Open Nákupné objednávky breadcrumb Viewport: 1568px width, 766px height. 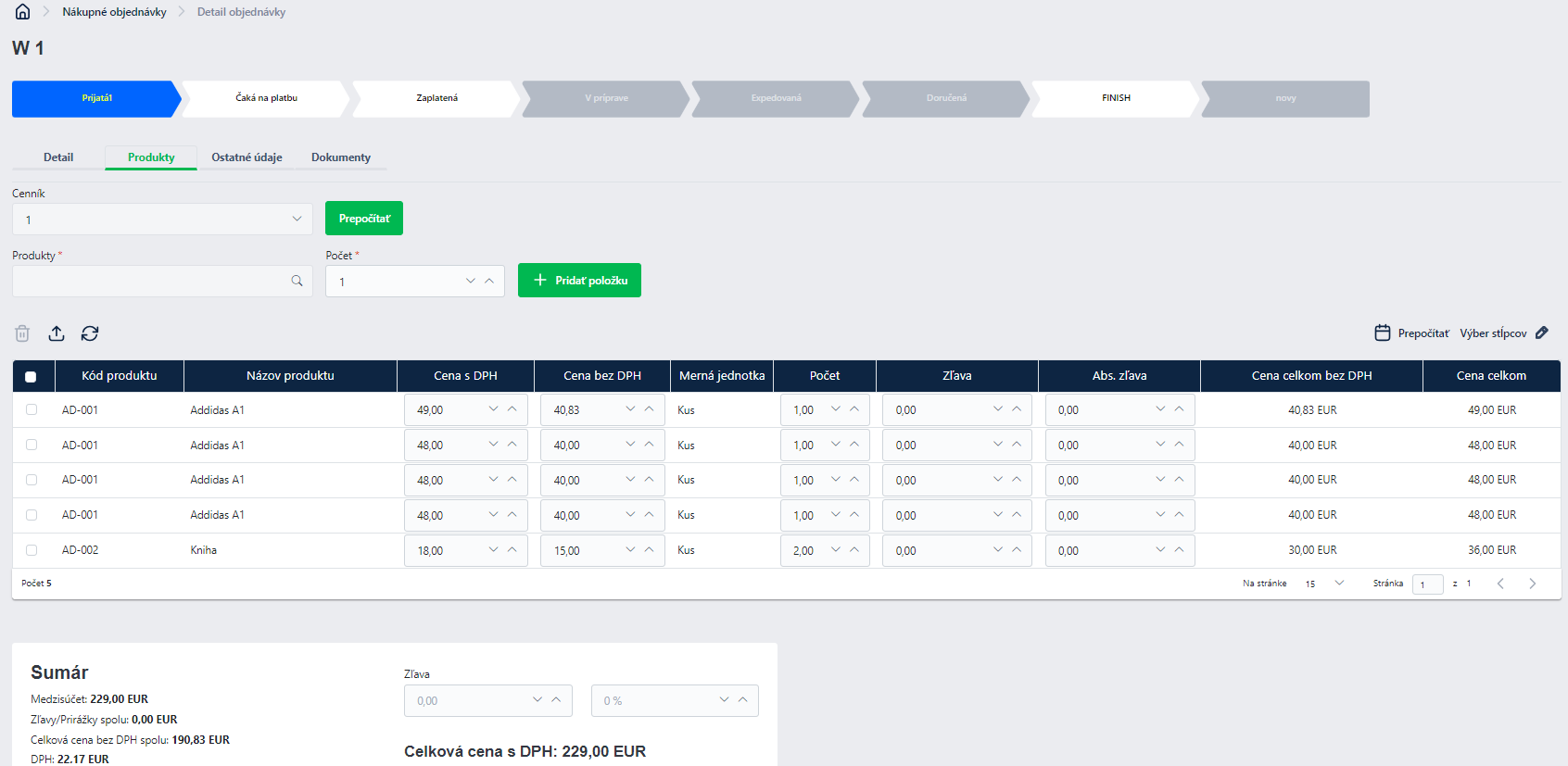coord(114,12)
